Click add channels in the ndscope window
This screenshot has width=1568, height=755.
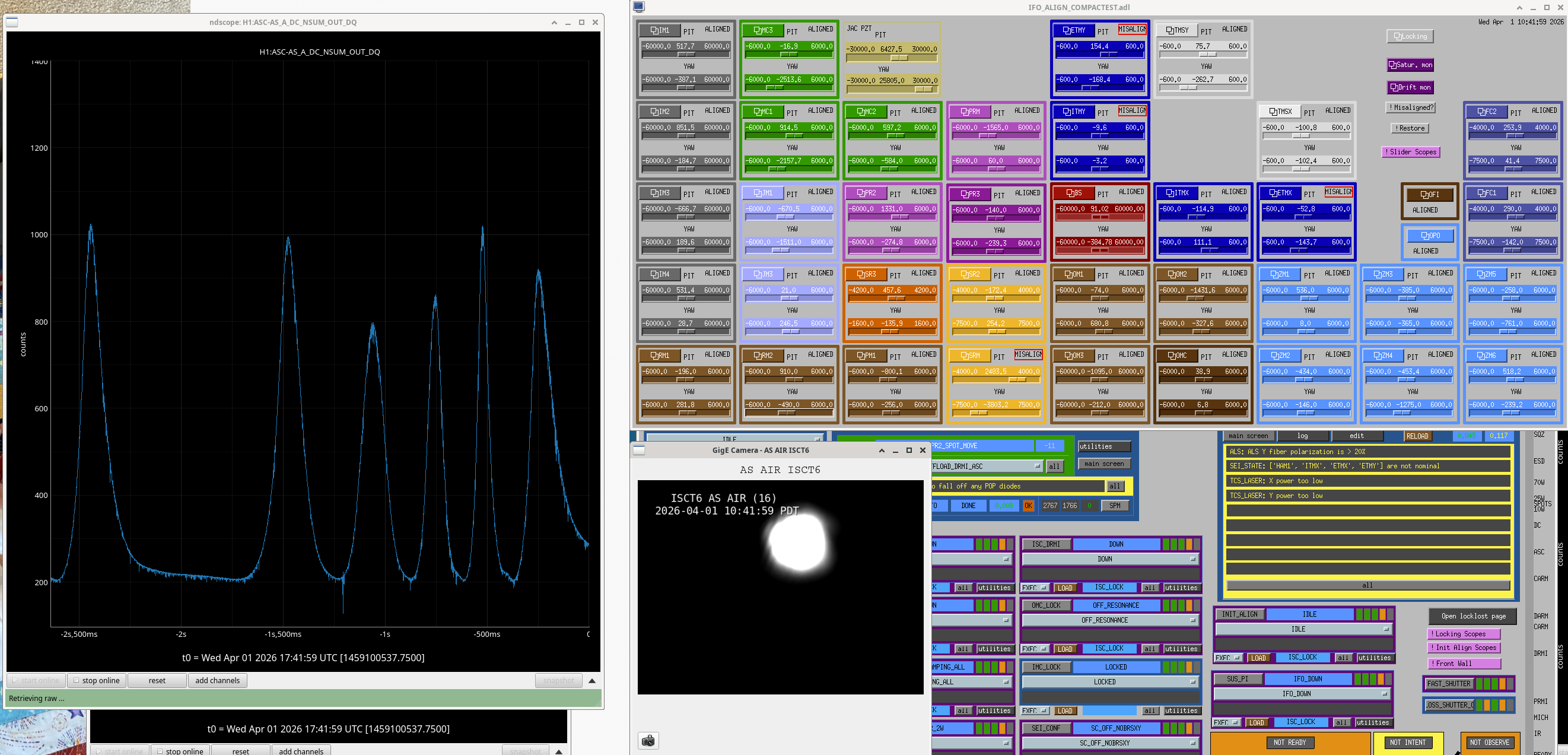[x=217, y=680]
